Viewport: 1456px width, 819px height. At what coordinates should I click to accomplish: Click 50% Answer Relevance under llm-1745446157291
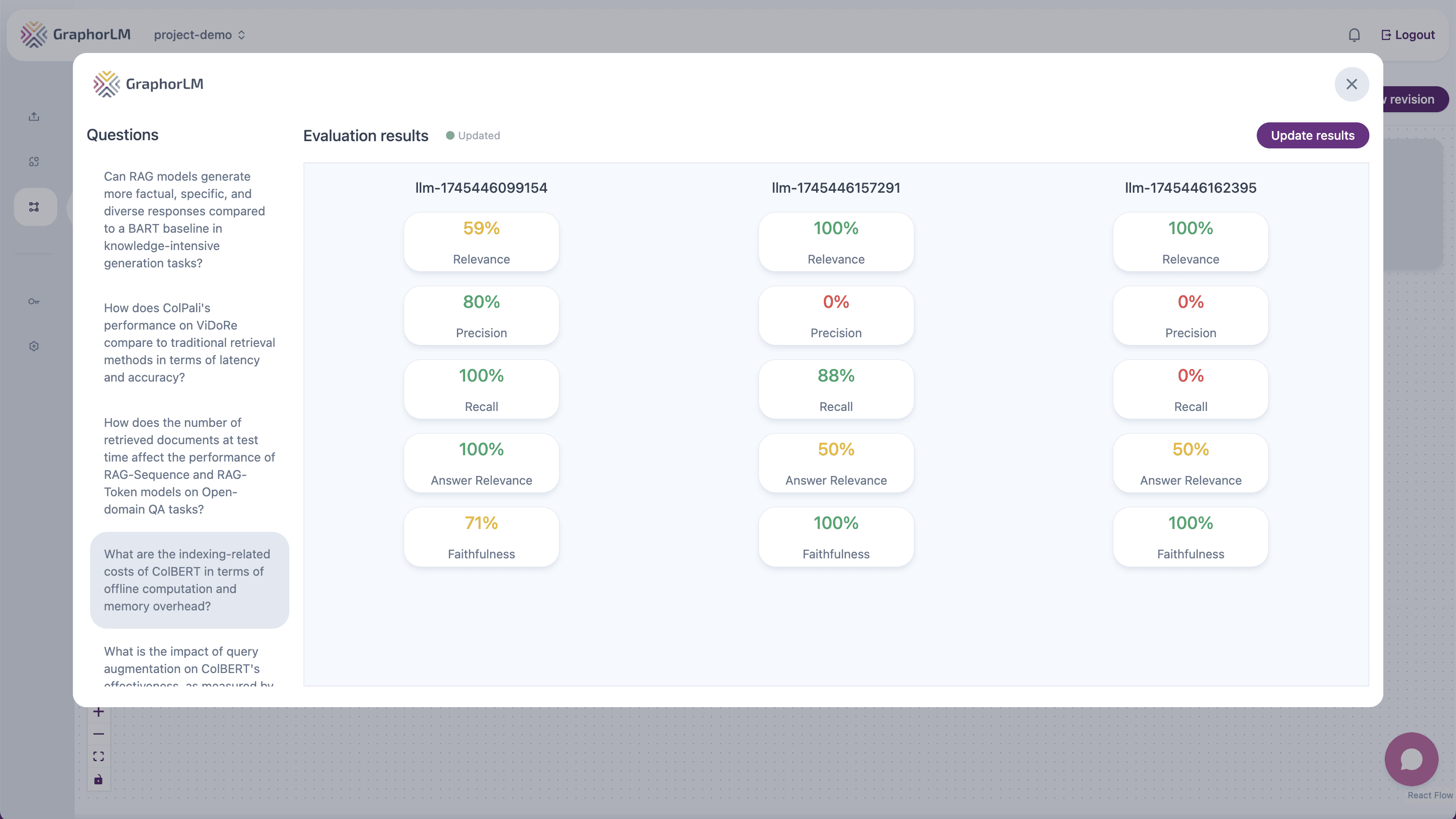835,463
